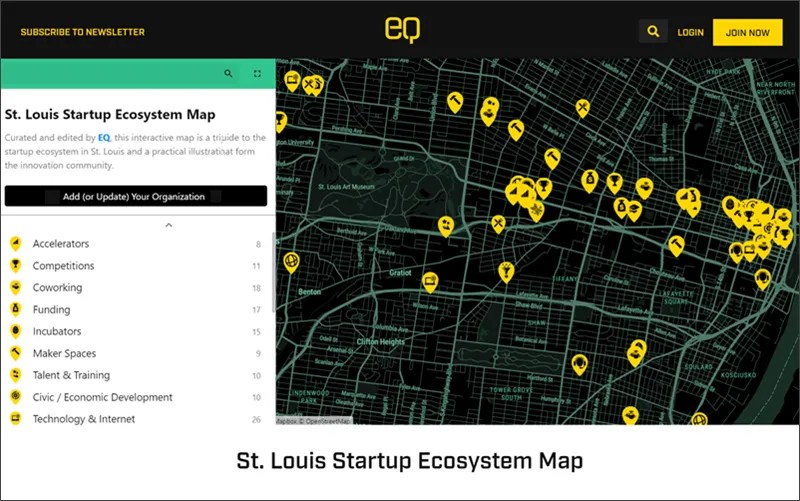Click the count 26 beside Technology & Internet

tap(256, 419)
